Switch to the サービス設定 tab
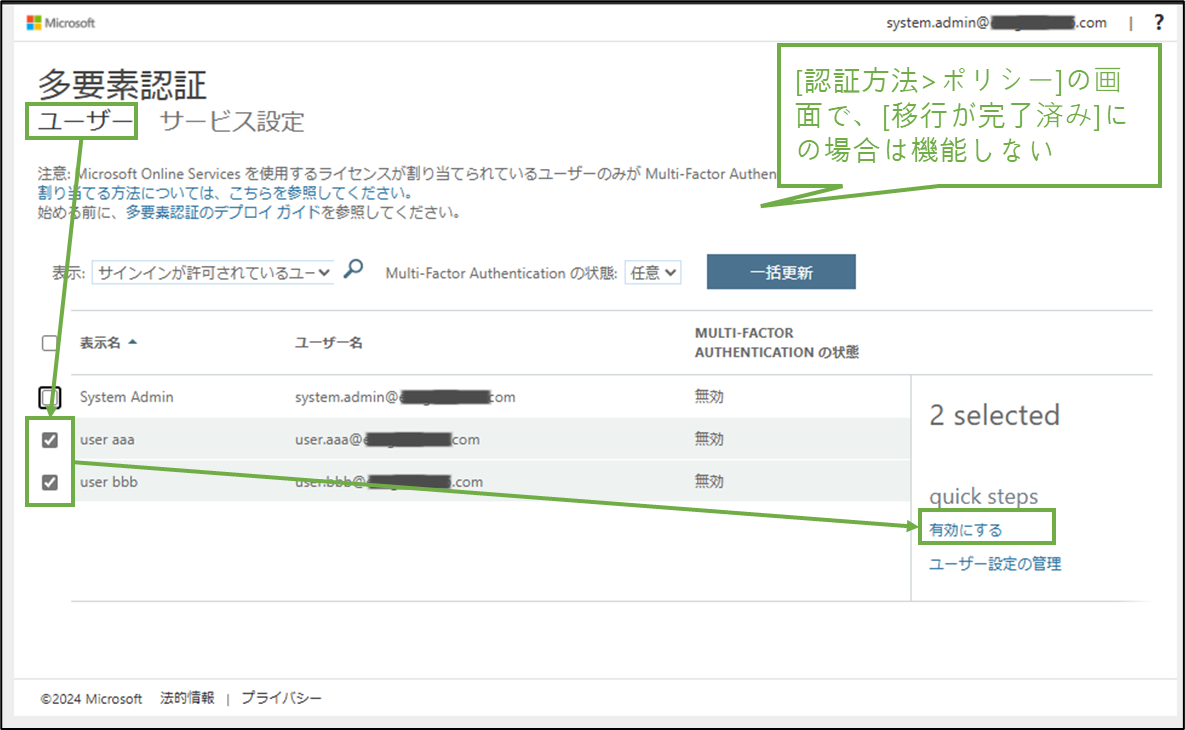This screenshot has width=1185, height=730. [x=232, y=121]
